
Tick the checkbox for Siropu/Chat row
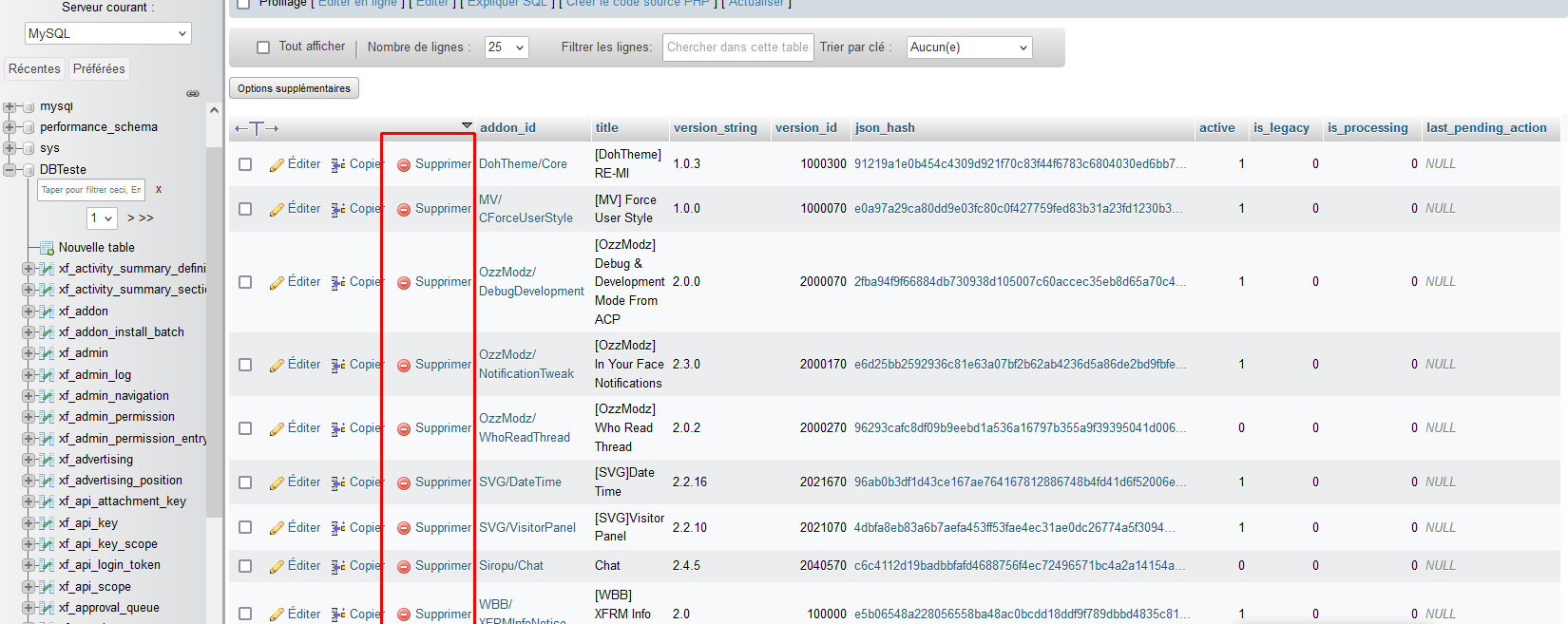click(245, 566)
